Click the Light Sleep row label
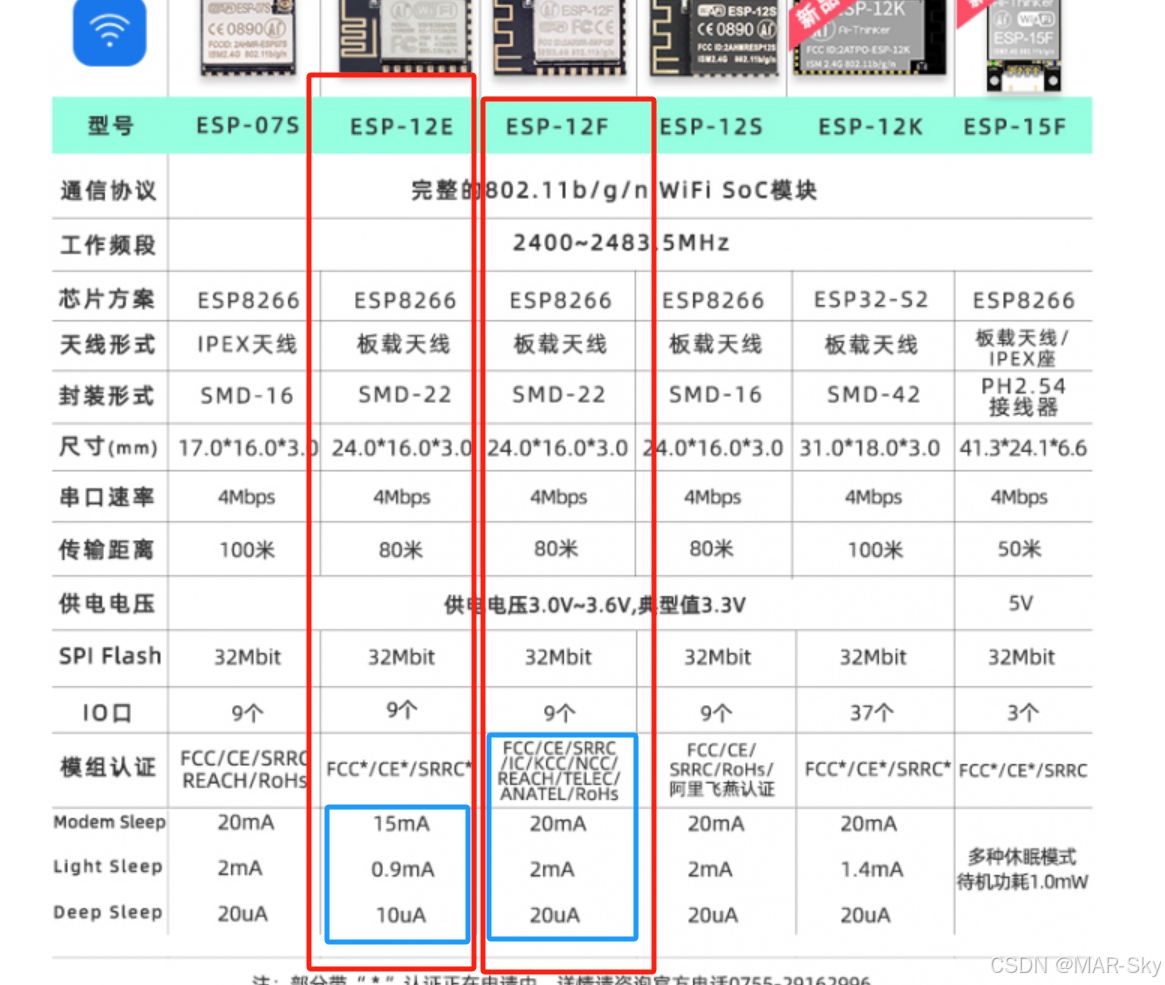Viewport: 1165px width, 985px height. (108, 867)
